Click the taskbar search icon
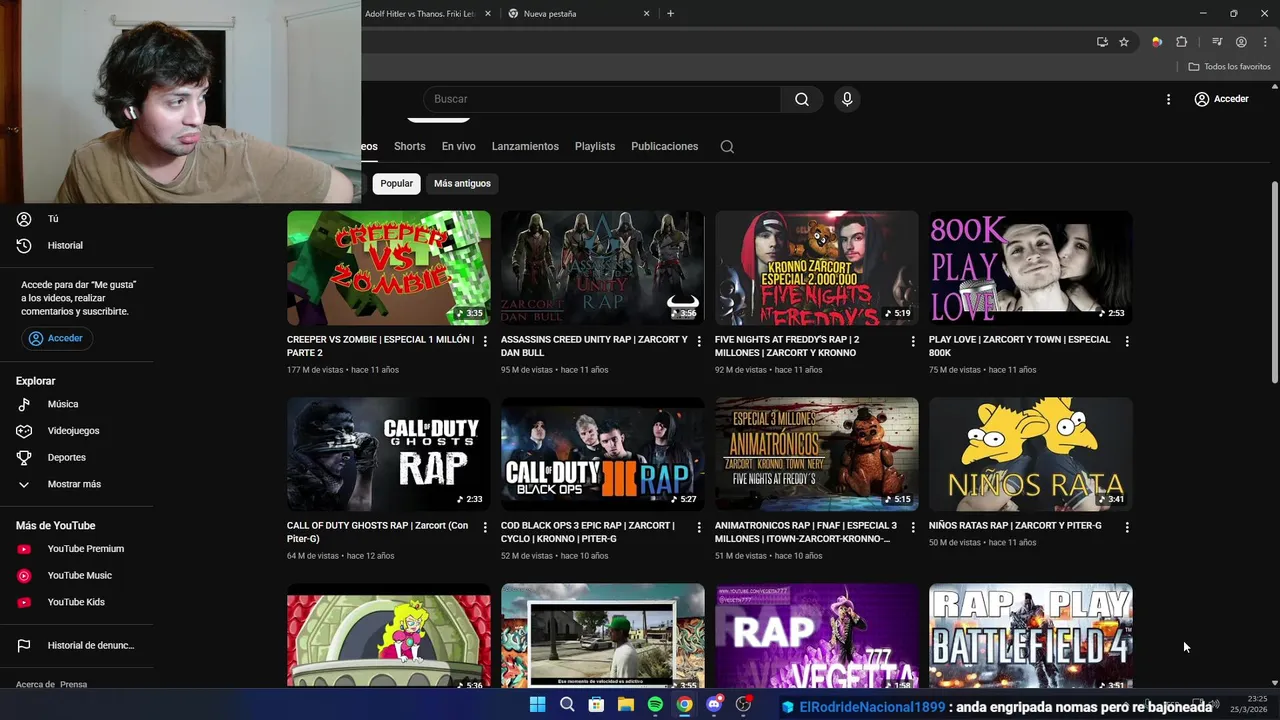Image resolution: width=1280 pixels, height=720 pixels. 567,705
